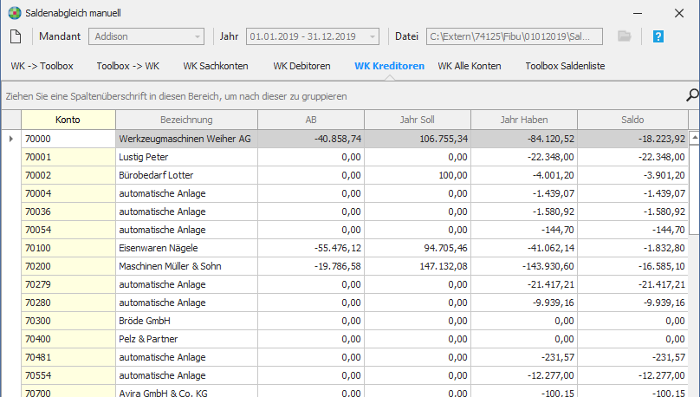Click the Saldo value -22.348,00
Screen dimensions: 700x397
(633, 157)
